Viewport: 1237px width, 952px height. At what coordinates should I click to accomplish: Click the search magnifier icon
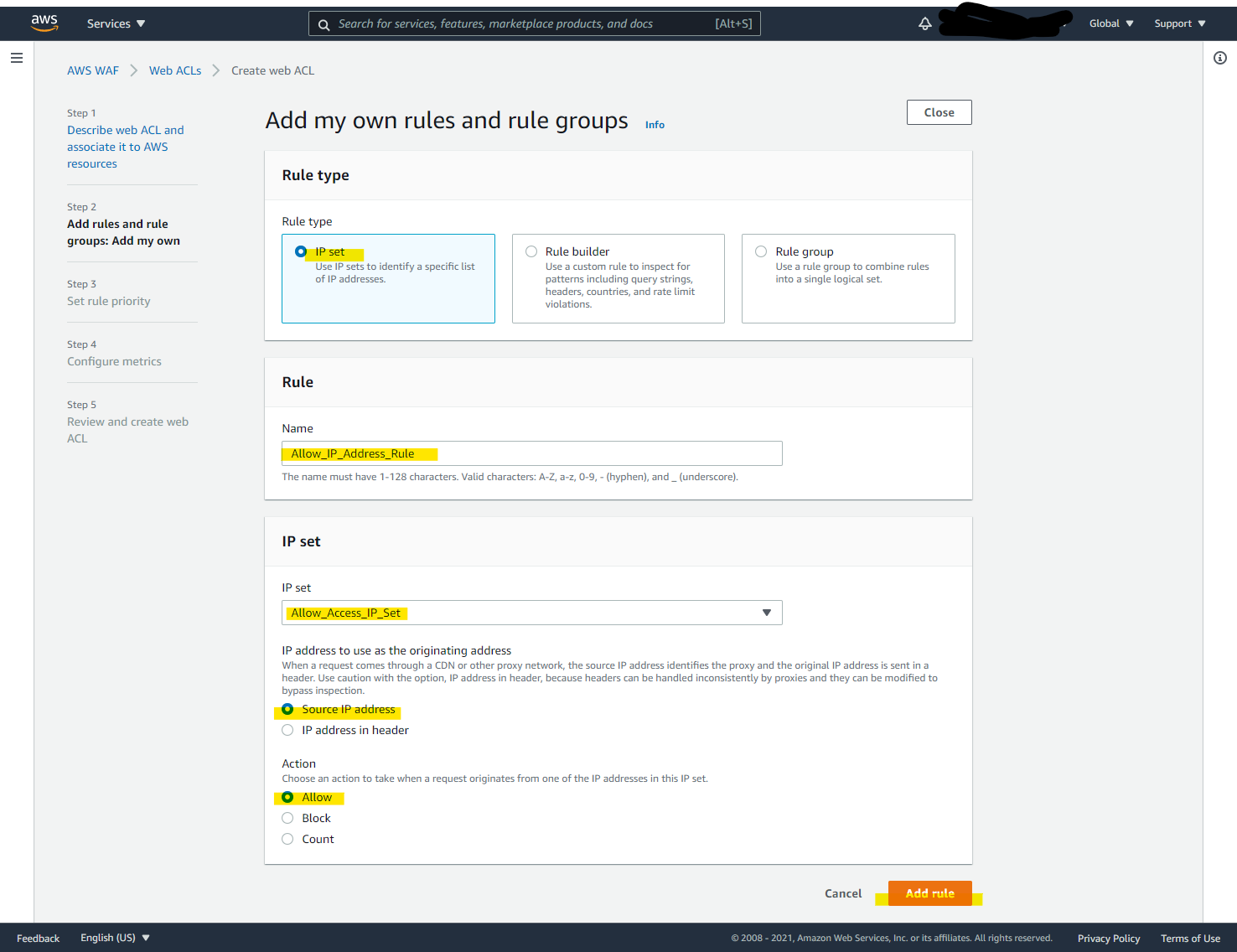(x=324, y=24)
